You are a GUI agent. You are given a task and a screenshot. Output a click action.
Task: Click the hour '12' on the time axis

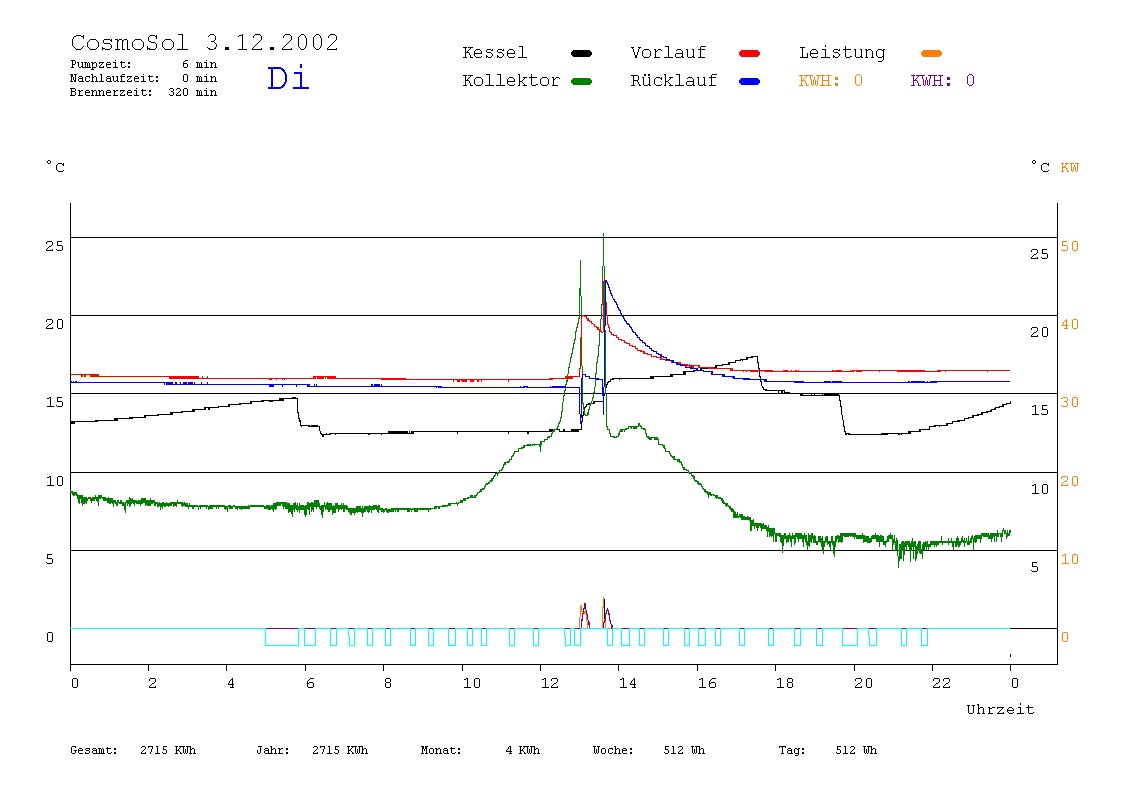click(550, 683)
